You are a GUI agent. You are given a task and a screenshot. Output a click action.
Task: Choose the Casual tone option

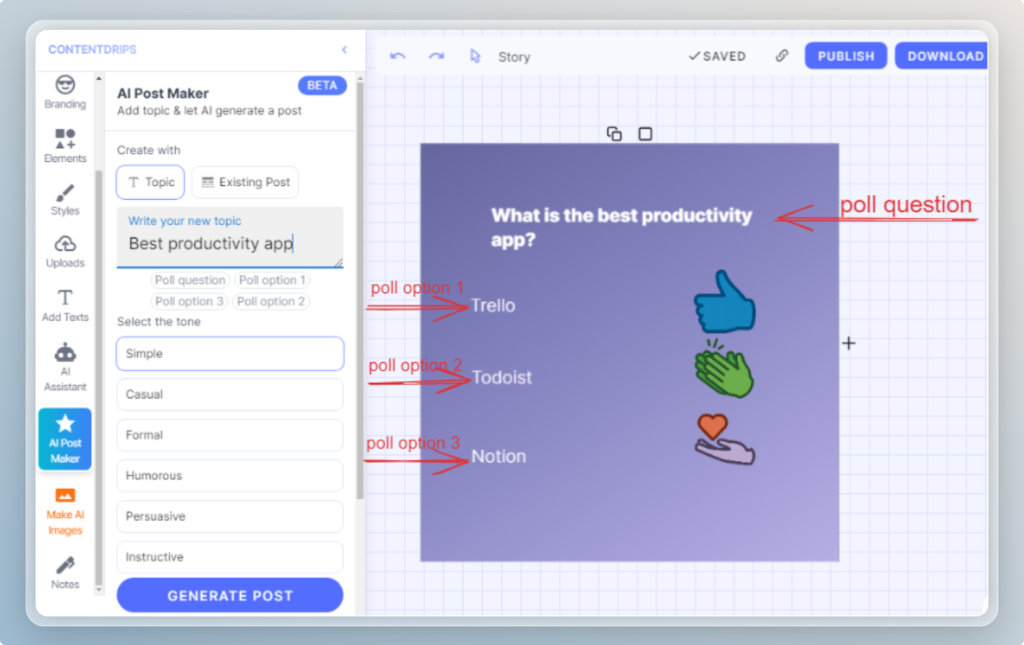point(230,394)
